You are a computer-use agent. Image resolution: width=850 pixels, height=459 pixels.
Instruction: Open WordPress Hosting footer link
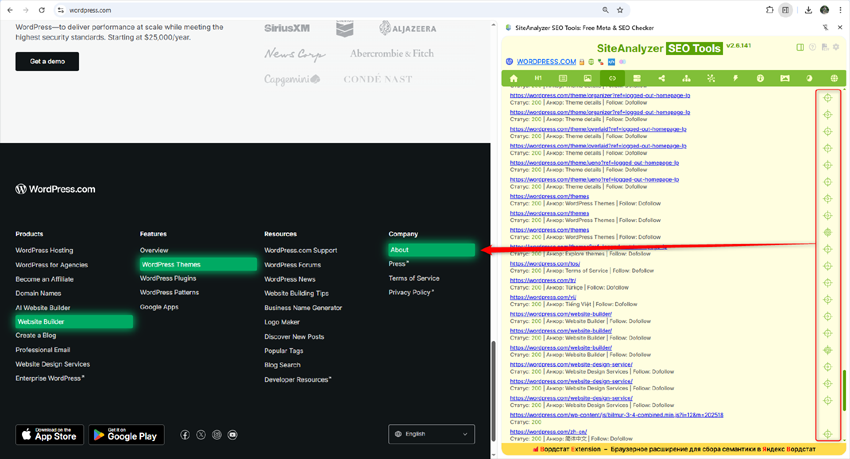44,250
